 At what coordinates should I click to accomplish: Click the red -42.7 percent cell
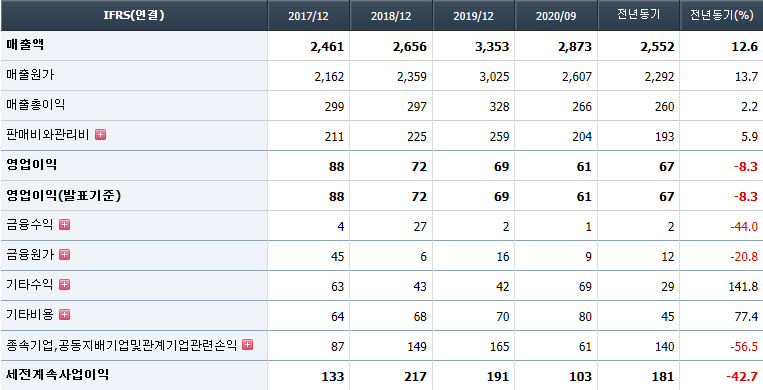pos(743,377)
